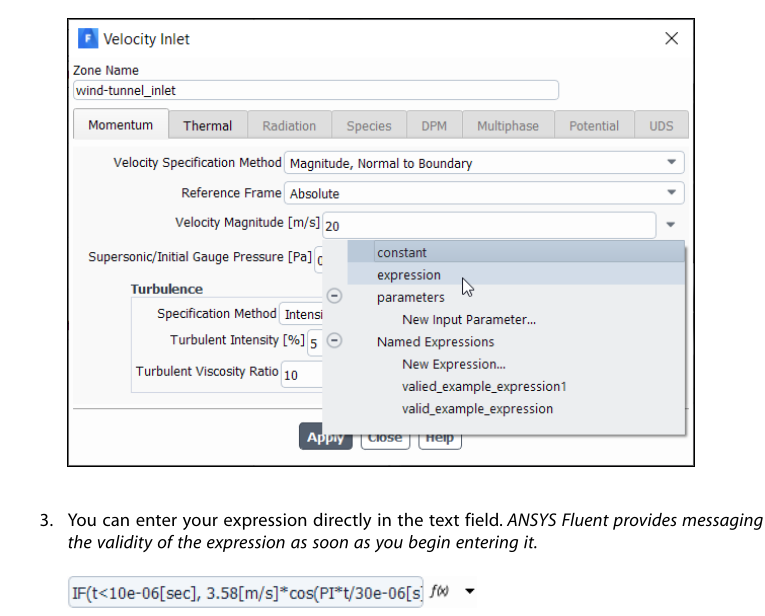Open Velocity Specification Method dropdown
Viewport: 765px width, 616px height.
[484, 163]
